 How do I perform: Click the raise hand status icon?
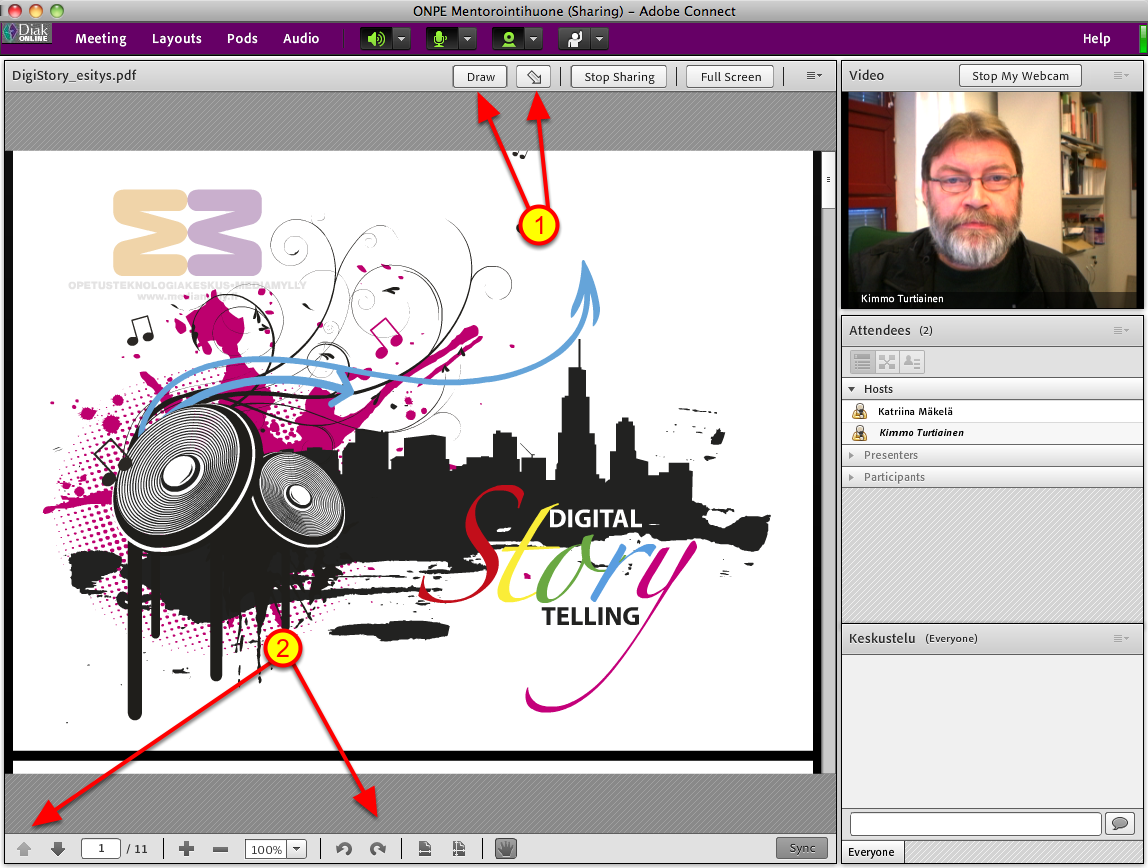click(574, 39)
